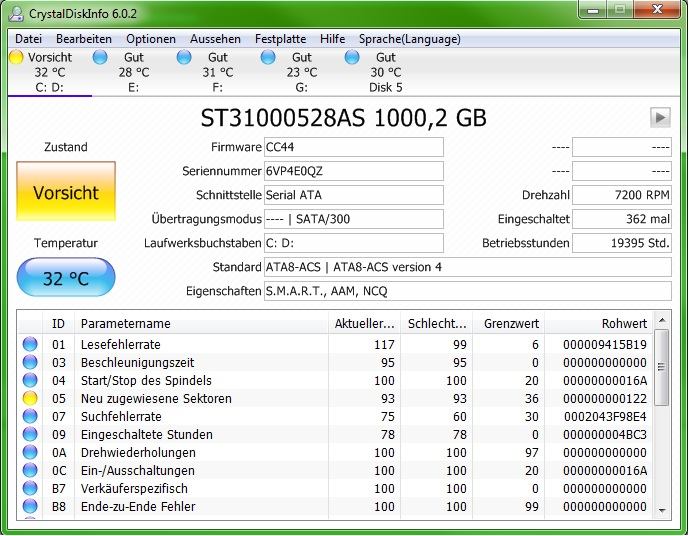The width and height of the screenshot is (689, 536).
Task: Click the Betriebsstunden value 19395 Std.
Action: click(622, 243)
